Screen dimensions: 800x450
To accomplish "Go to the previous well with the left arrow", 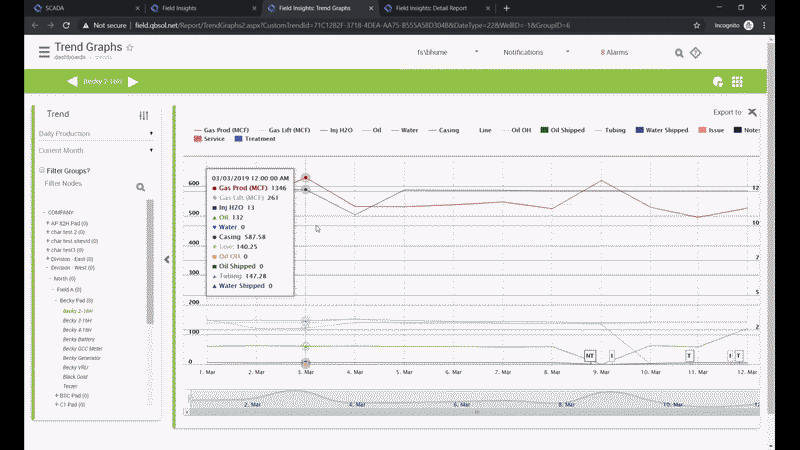I will [72, 82].
